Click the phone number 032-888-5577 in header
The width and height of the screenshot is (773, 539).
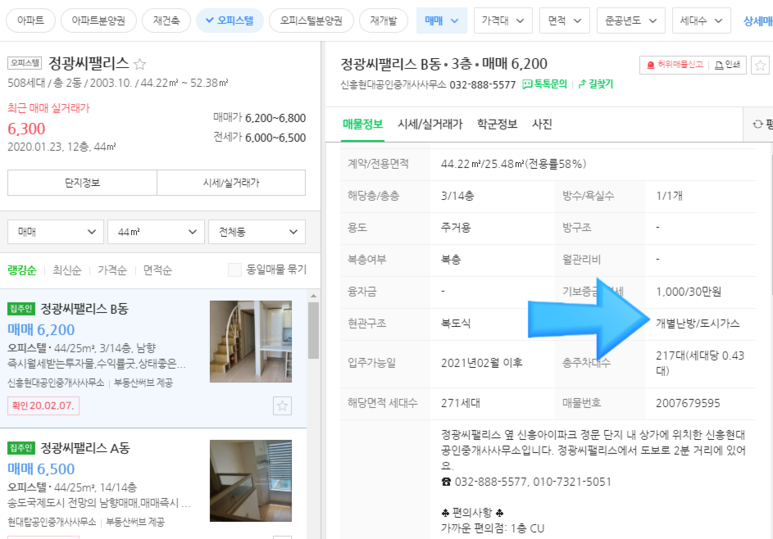pos(482,85)
